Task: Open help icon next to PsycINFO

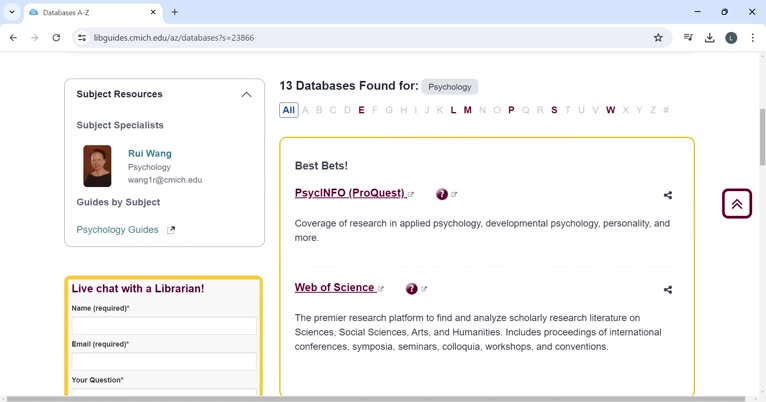Action: click(442, 194)
